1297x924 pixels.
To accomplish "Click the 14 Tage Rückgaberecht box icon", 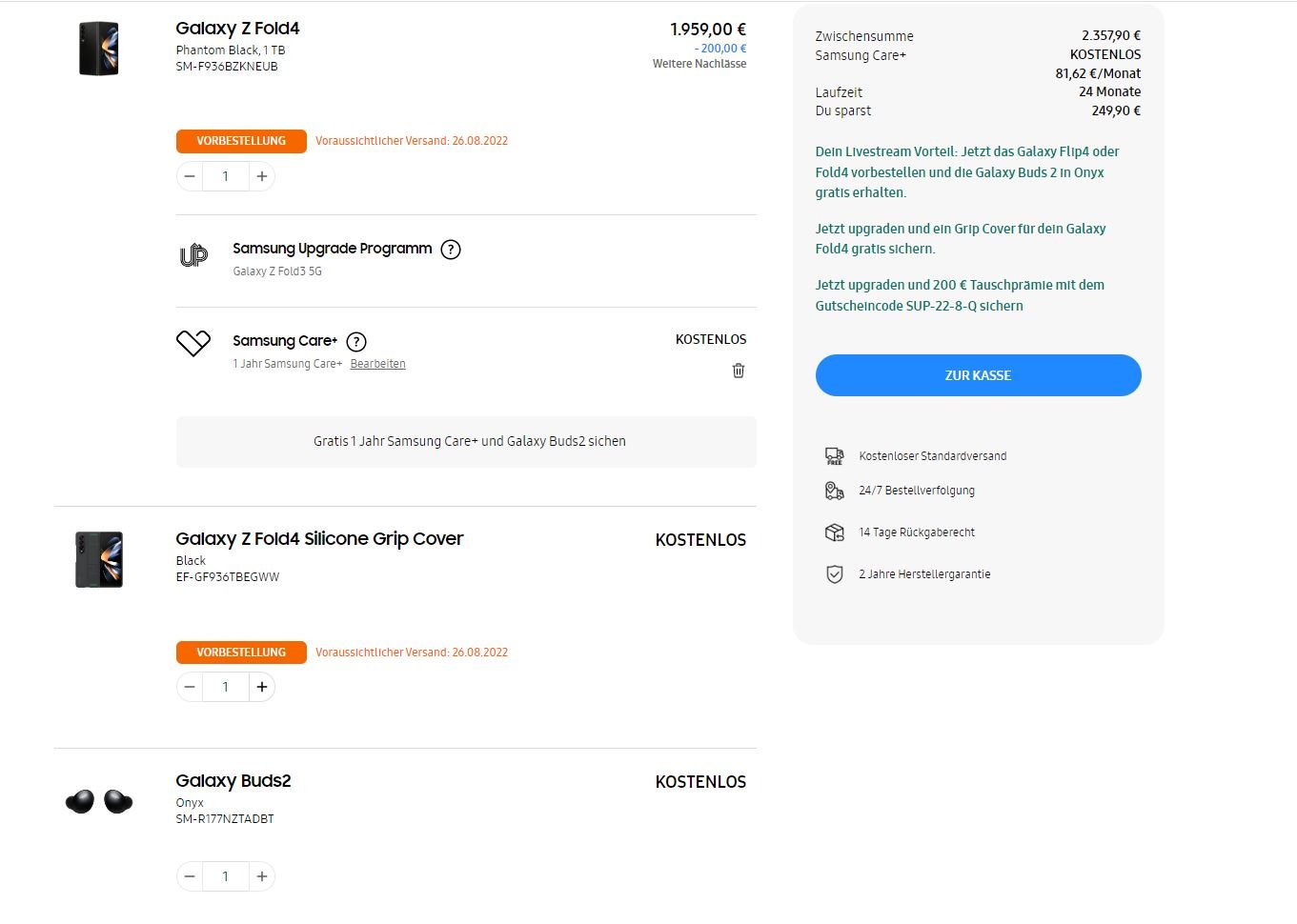I will click(x=834, y=532).
